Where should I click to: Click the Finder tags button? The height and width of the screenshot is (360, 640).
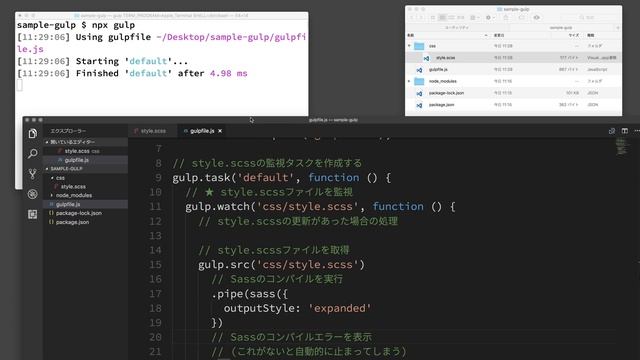pos(522,18)
